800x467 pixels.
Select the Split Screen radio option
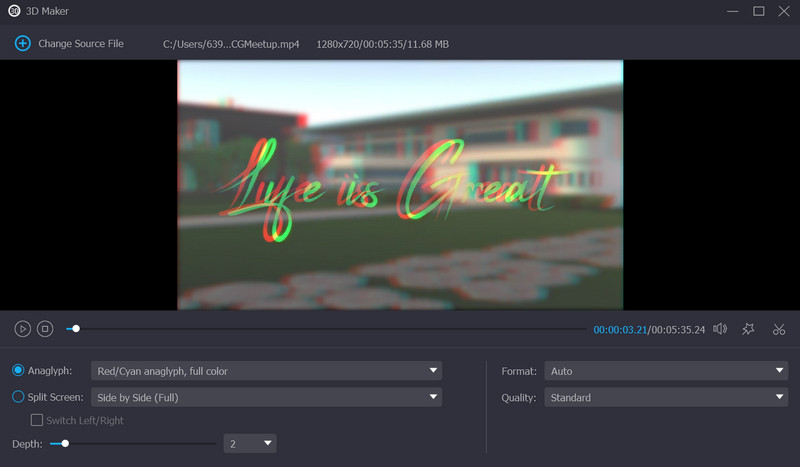pyautogui.click(x=18, y=397)
